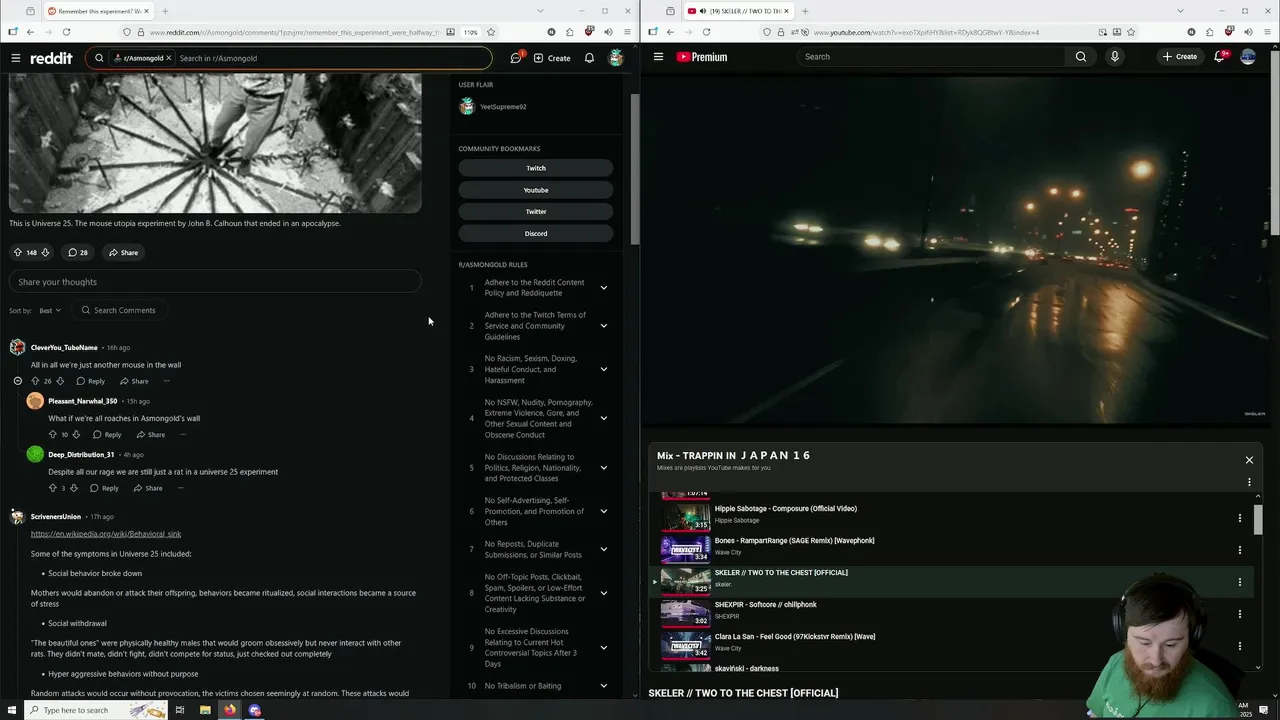Create a new Reddit post
The height and width of the screenshot is (720, 1280).
pyautogui.click(x=552, y=58)
